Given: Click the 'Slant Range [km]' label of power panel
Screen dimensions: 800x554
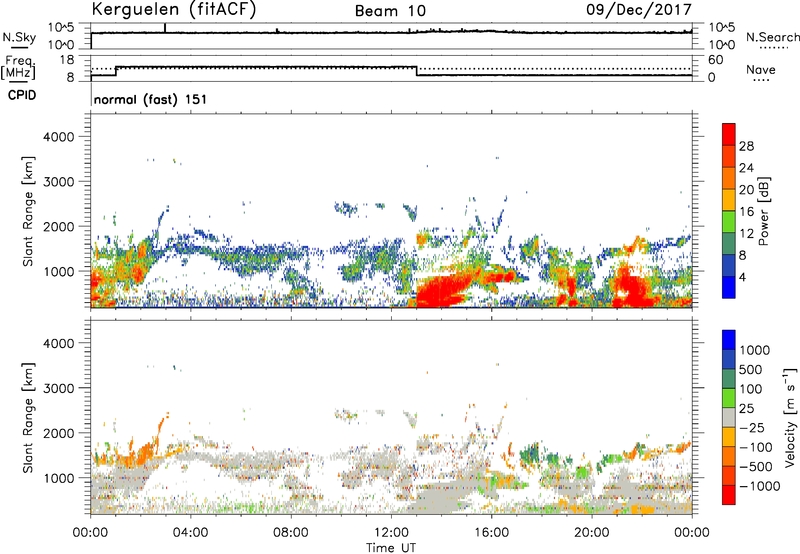Looking at the screenshot, I should [x=28, y=211].
